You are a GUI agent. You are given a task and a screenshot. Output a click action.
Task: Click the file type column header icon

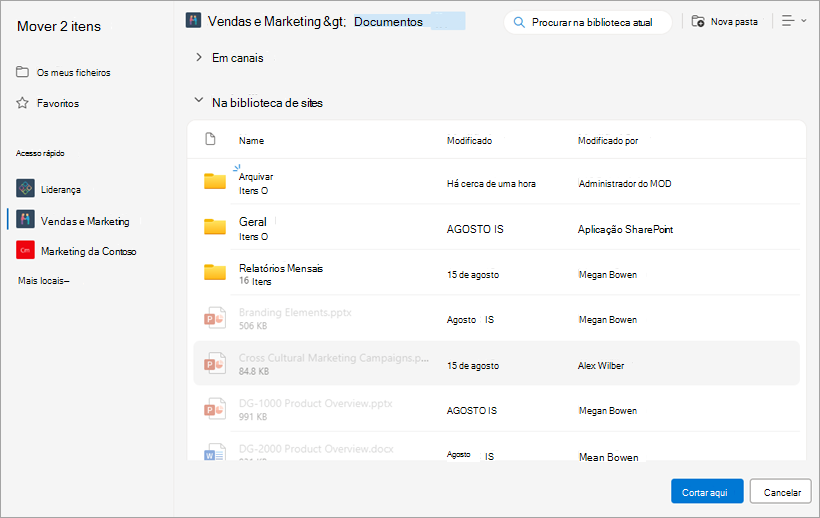click(x=210, y=139)
